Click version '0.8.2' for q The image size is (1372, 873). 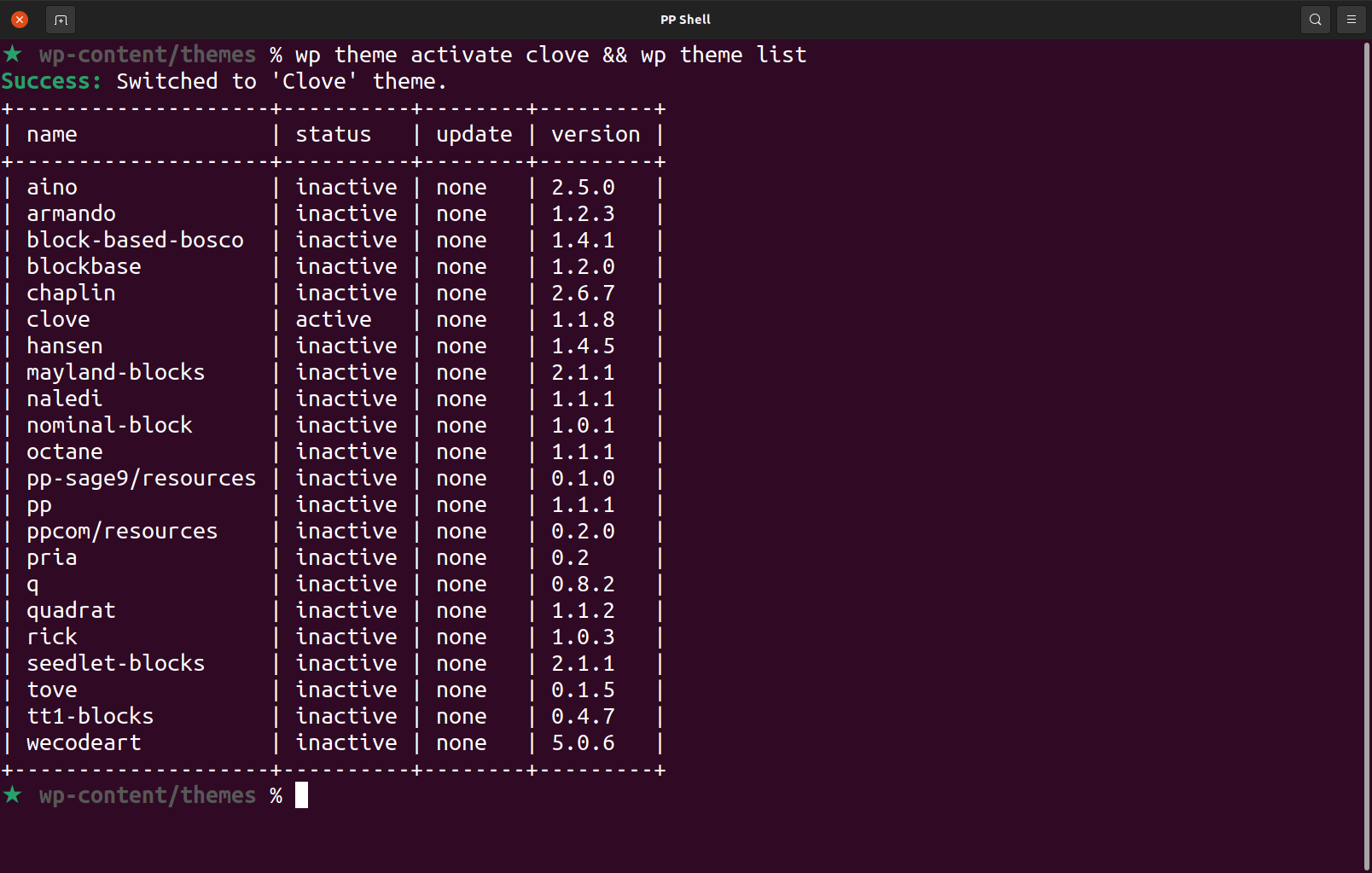tap(583, 584)
